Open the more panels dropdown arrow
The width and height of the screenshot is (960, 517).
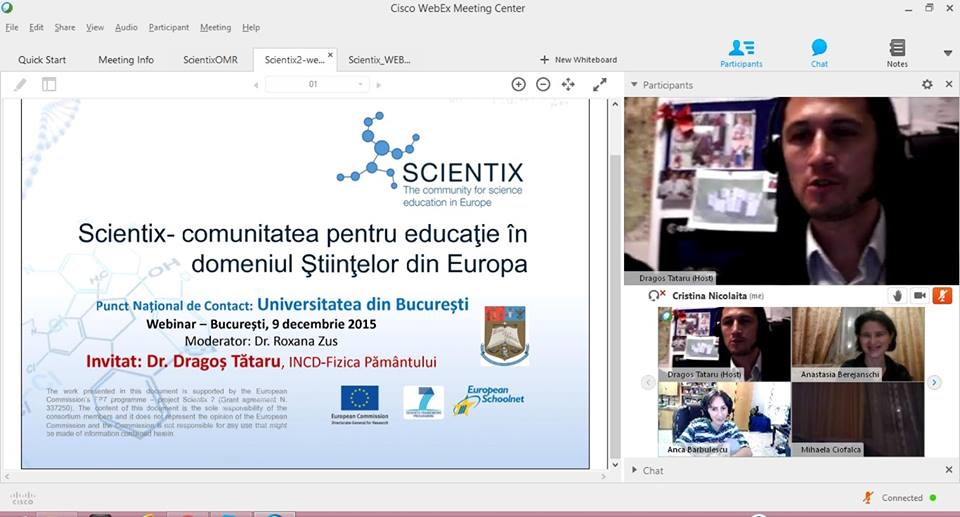pos(948,53)
